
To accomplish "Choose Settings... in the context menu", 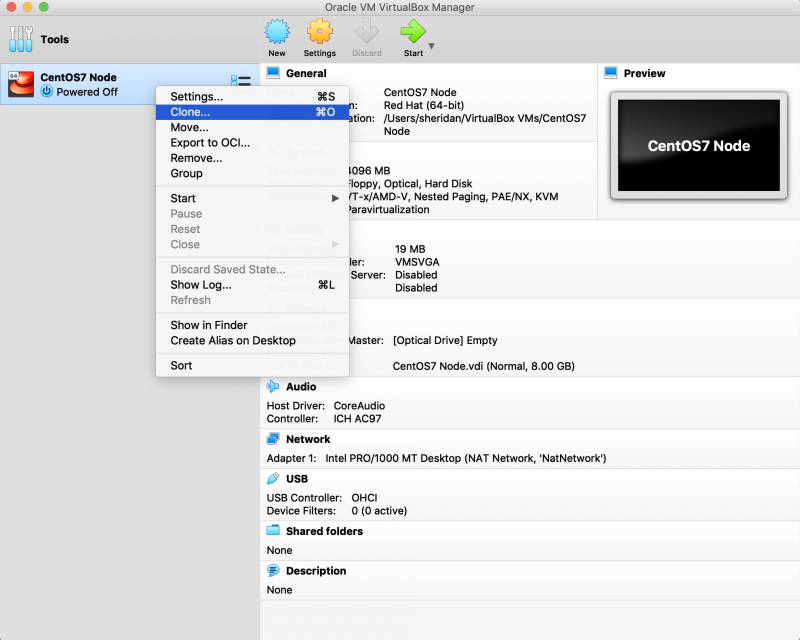I will coord(253,96).
